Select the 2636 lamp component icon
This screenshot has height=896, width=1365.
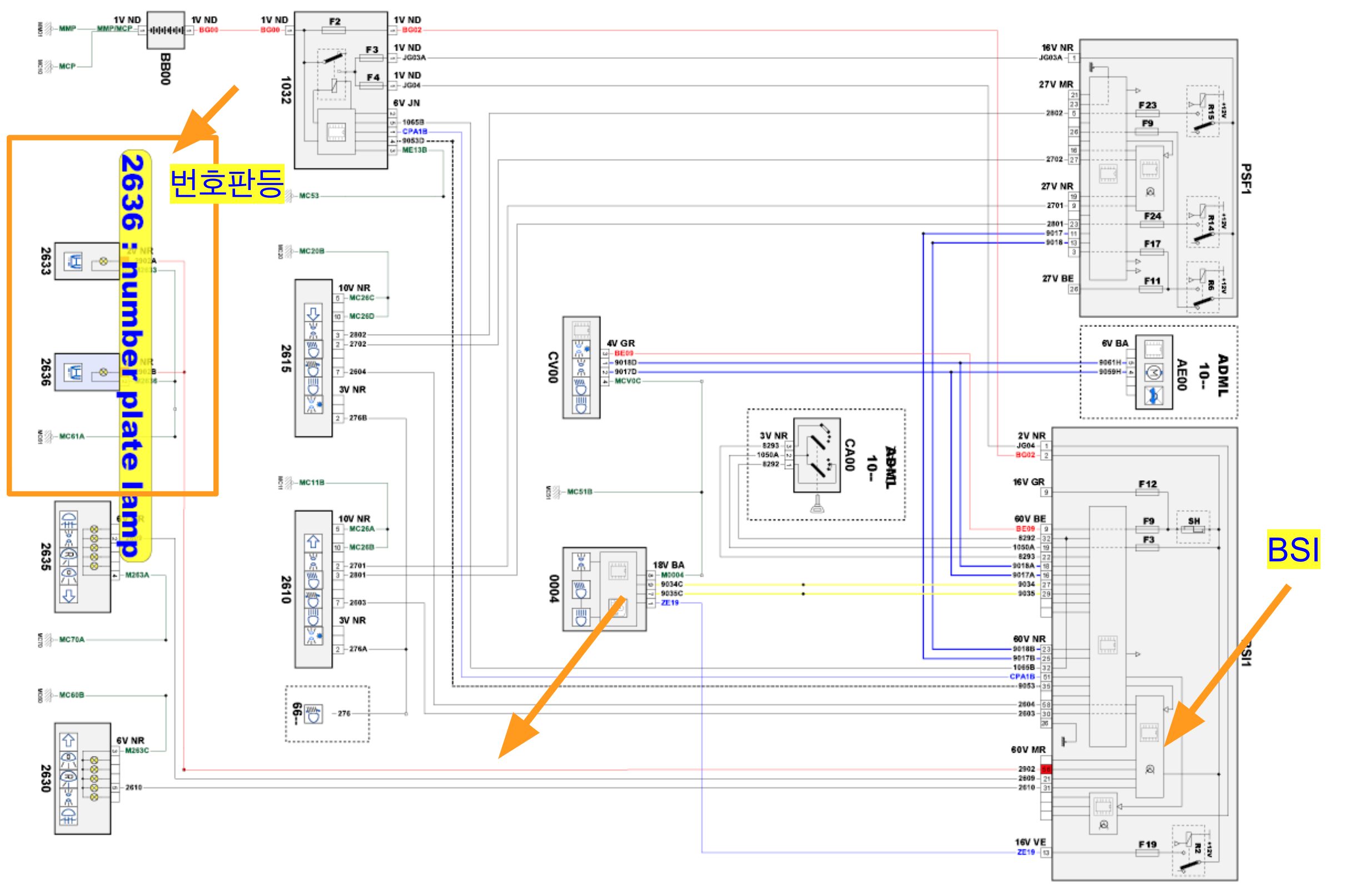(x=73, y=372)
